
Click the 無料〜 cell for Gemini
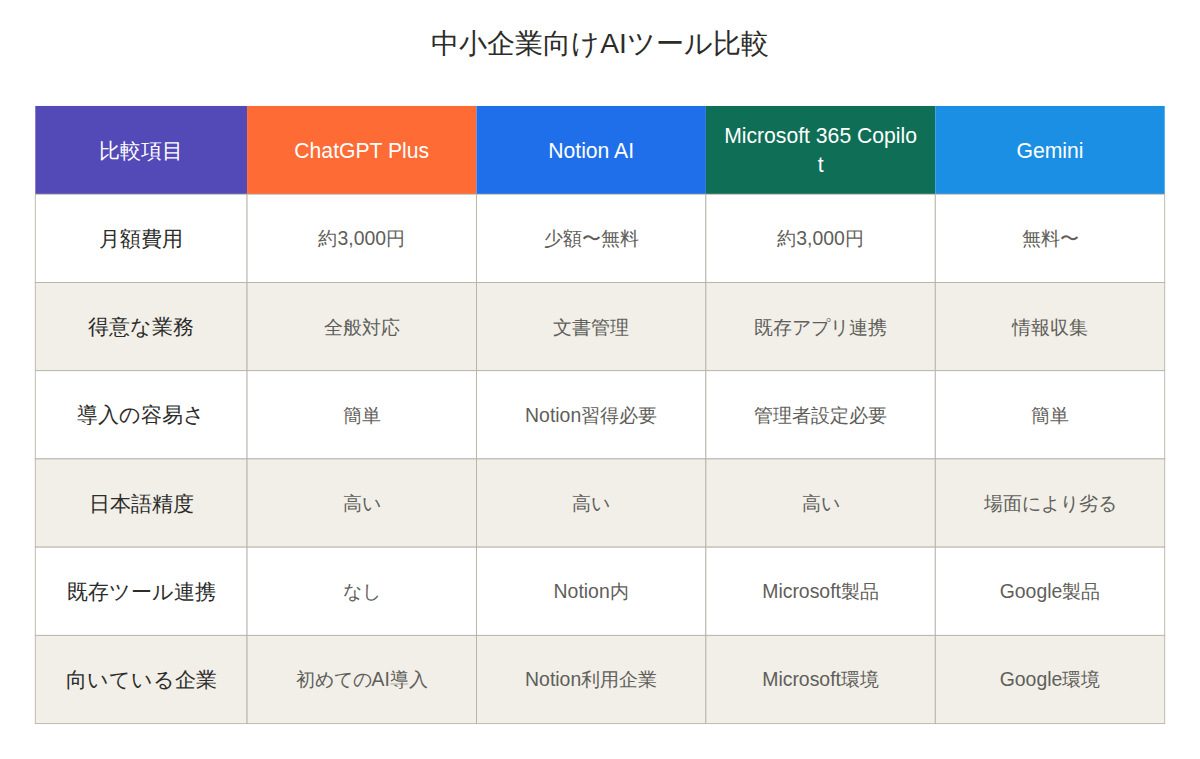tap(1050, 239)
